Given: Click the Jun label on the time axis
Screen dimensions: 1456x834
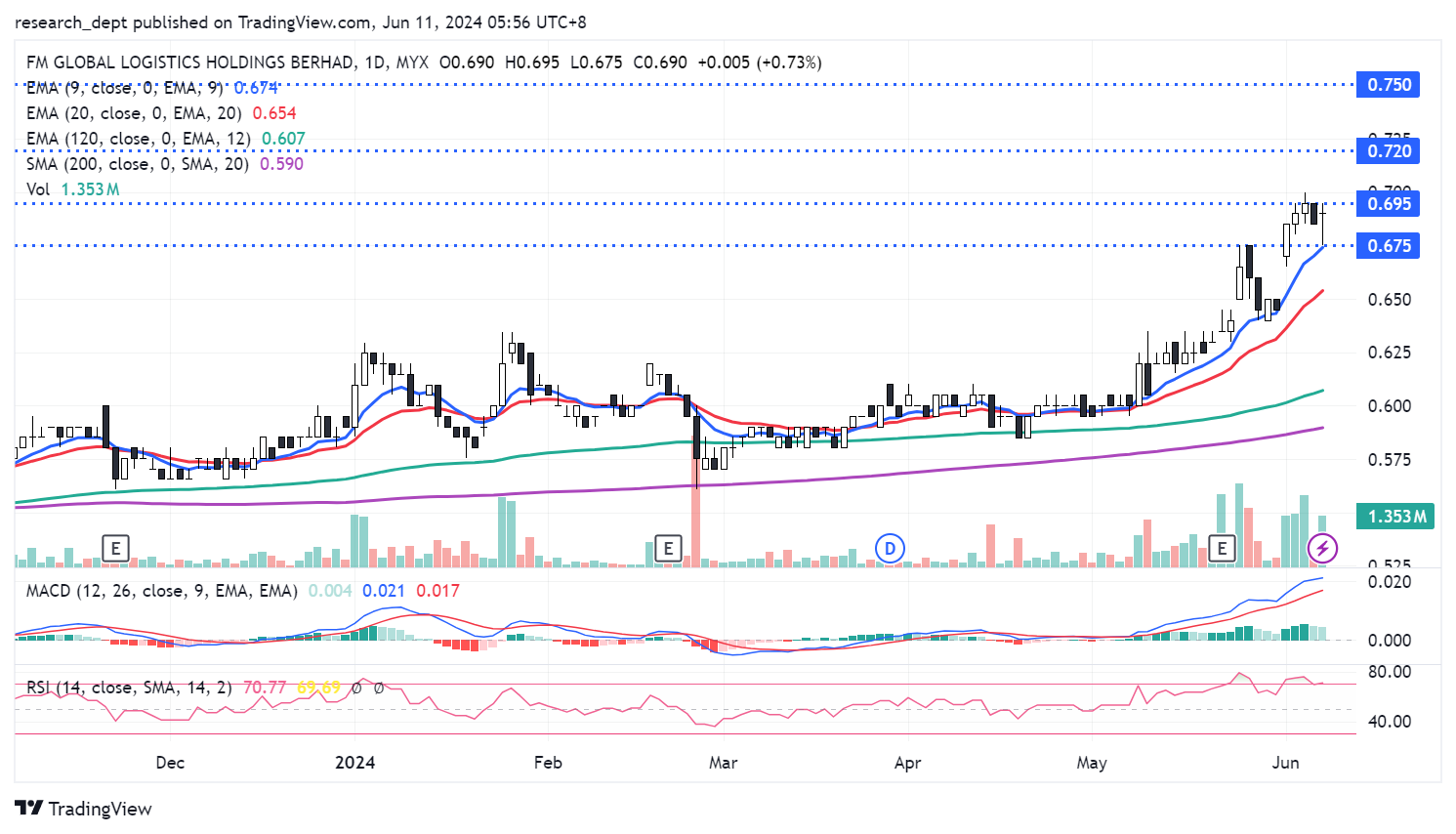Looking at the screenshot, I should (x=1285, y=763).
